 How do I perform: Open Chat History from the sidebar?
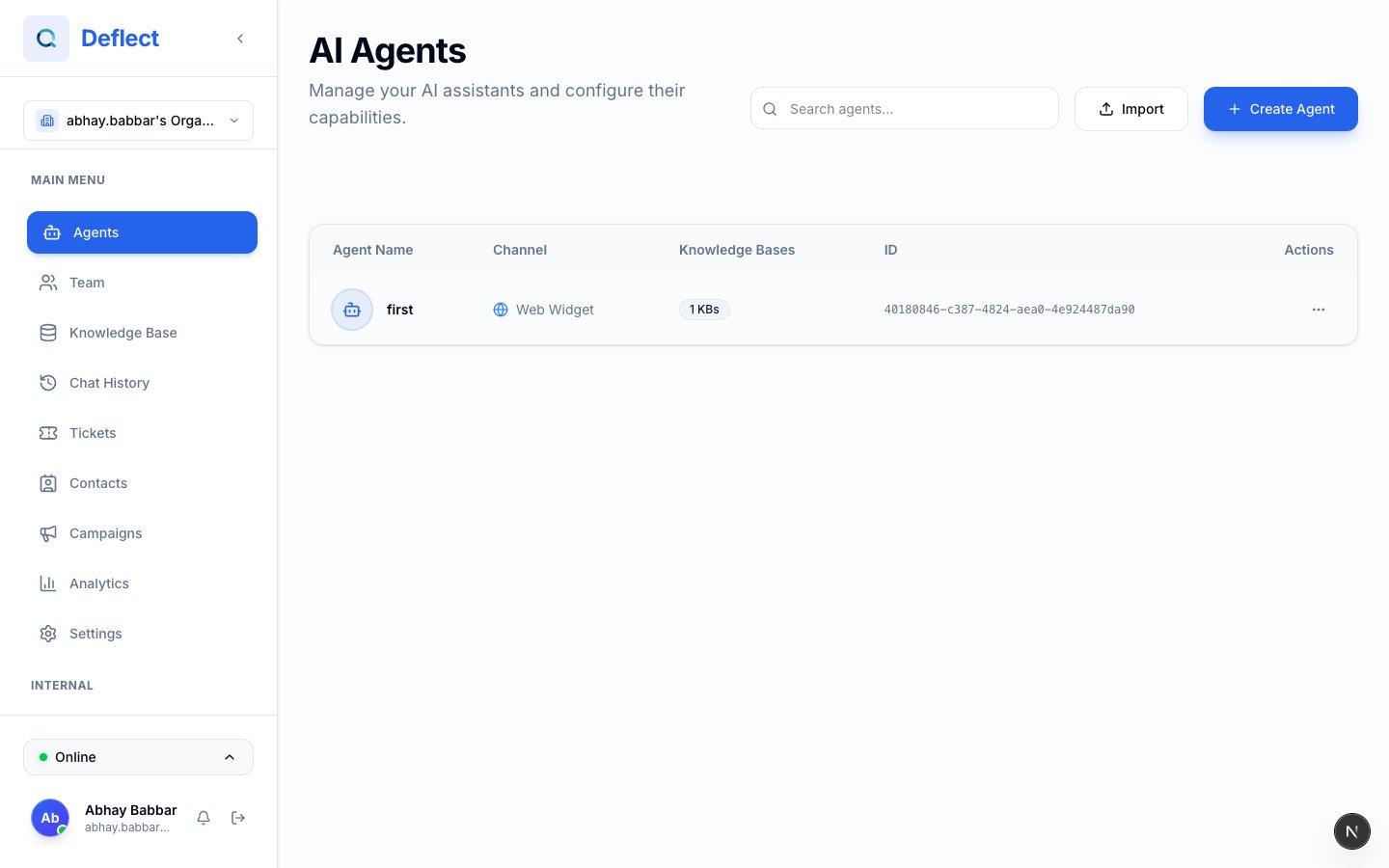[142, 383]
